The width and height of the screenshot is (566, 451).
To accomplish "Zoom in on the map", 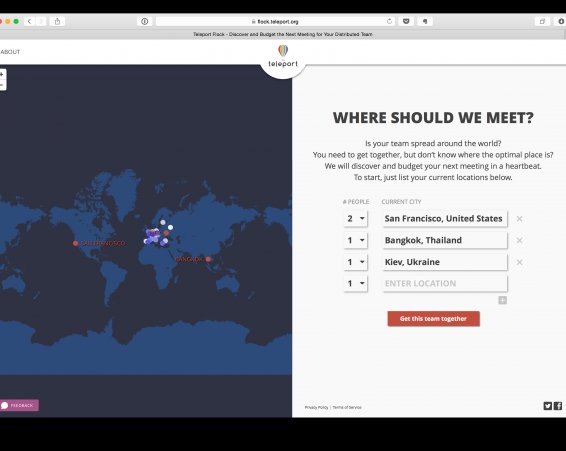I will click(x=2, y=74).
